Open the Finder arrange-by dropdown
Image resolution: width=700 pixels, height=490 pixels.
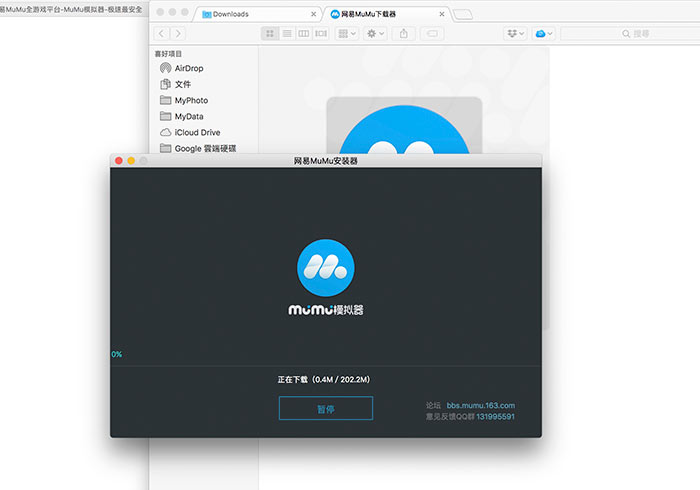[x=347, y=33]
